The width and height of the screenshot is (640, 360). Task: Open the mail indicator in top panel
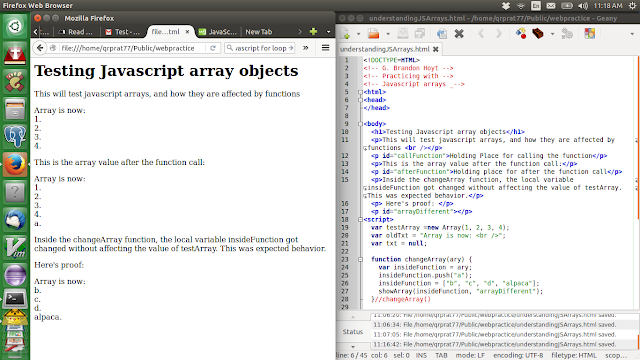point(551,6)
